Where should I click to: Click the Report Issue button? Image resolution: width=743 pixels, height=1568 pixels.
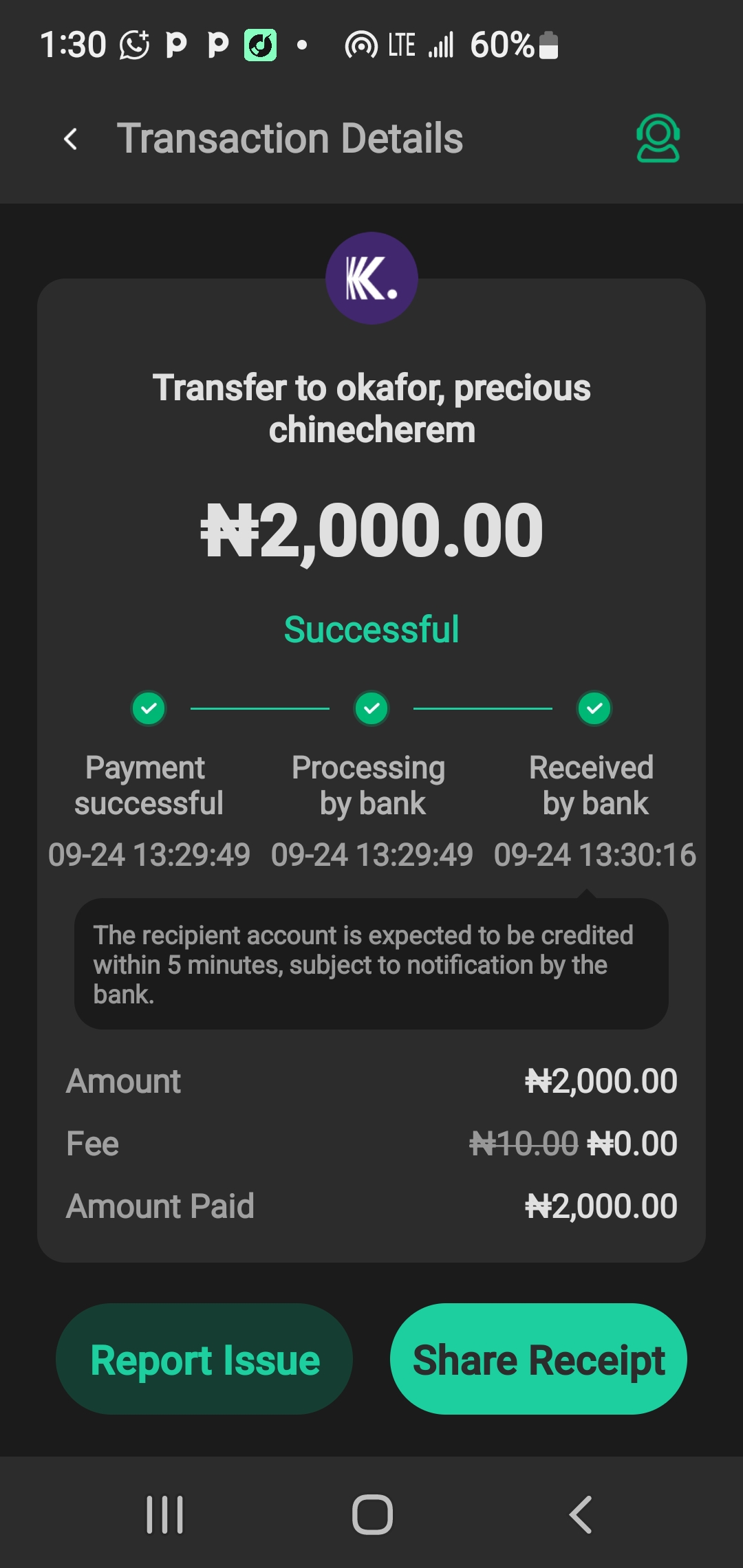tap(204, 1359)
